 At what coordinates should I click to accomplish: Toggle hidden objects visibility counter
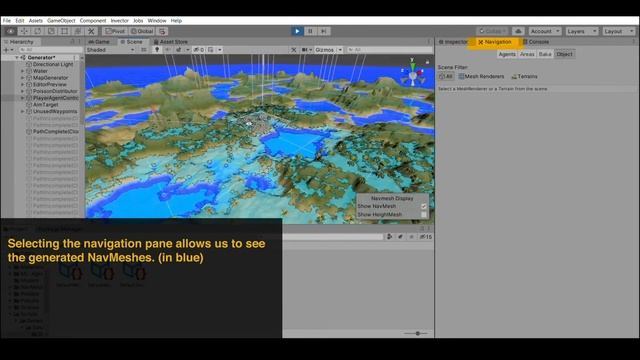pos(199,50)
